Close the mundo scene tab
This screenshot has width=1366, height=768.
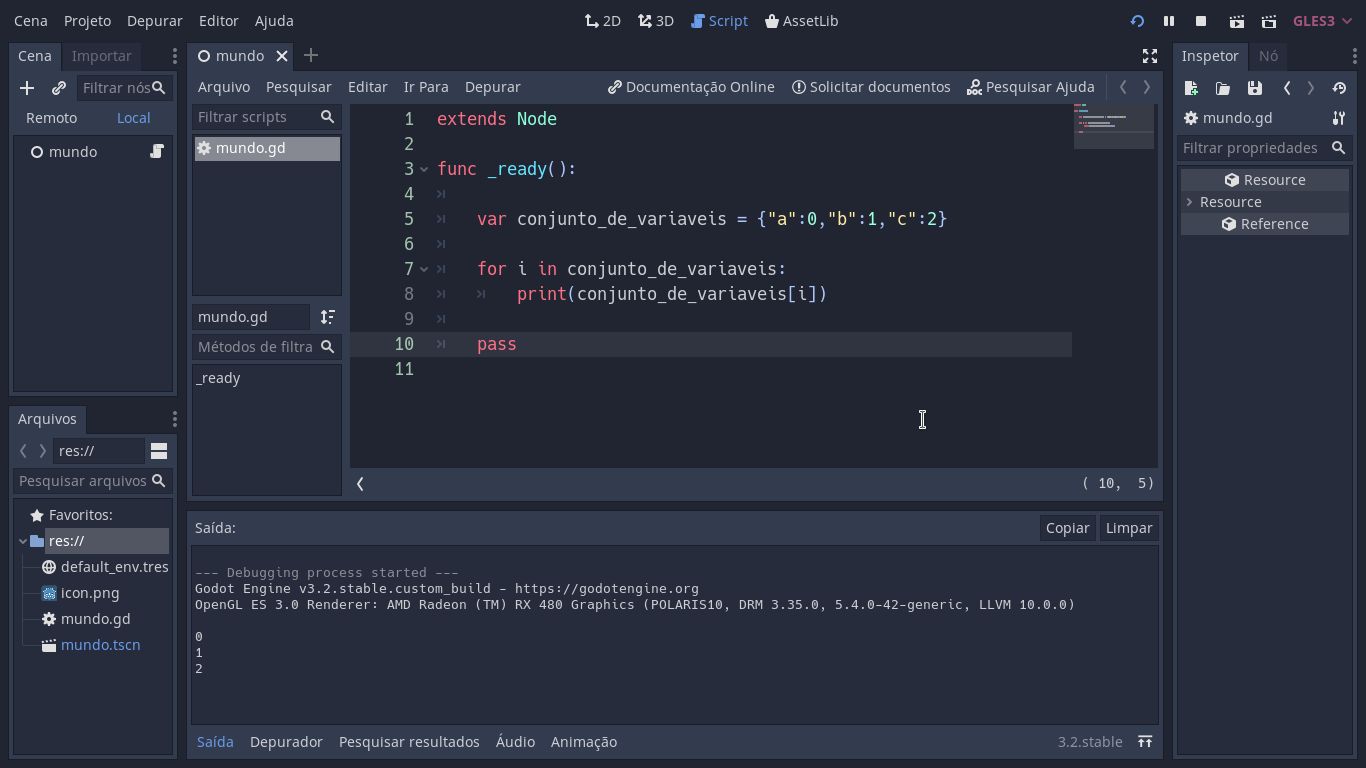pos(282,56)
